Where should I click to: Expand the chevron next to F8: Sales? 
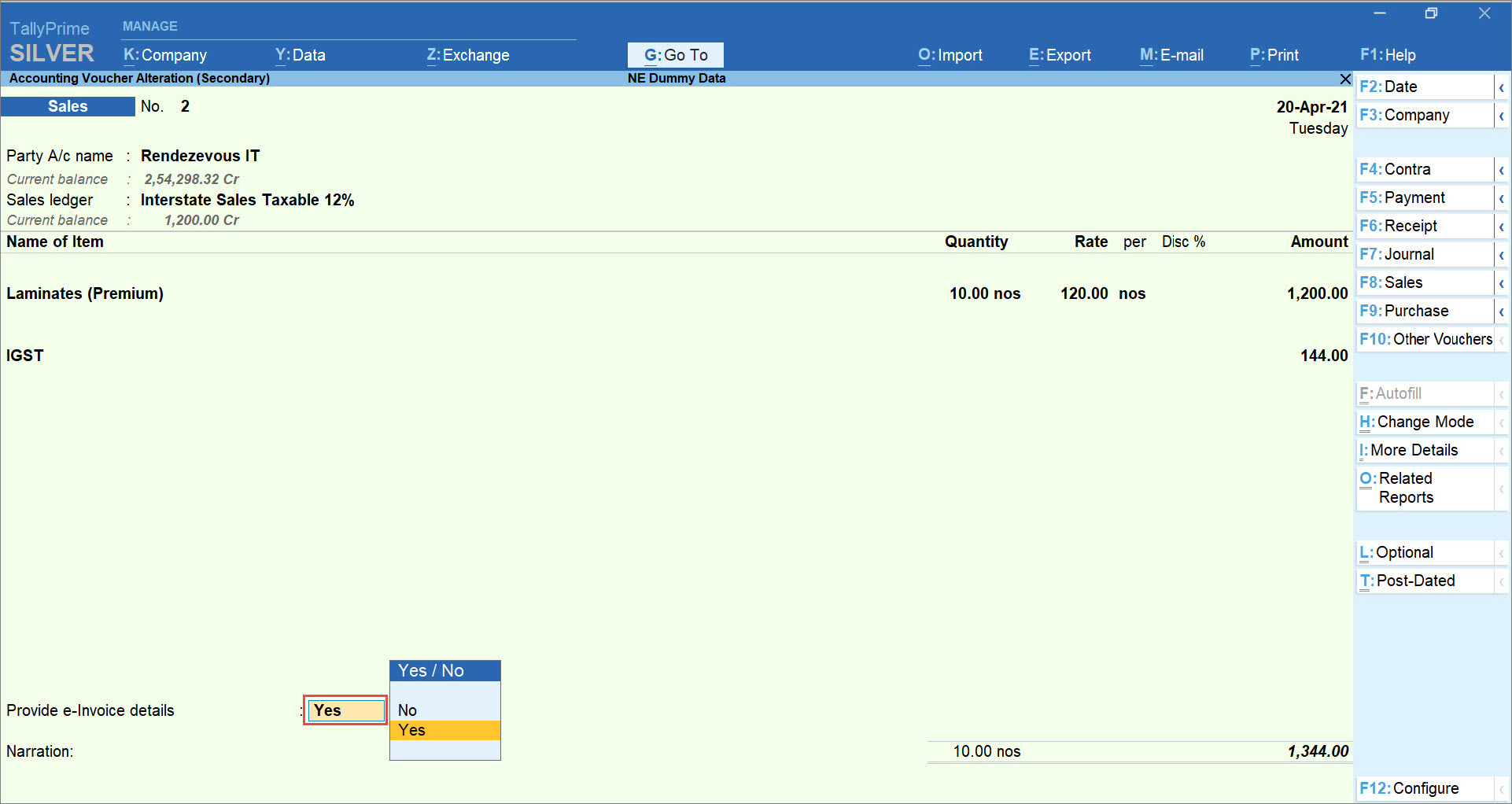[1503, 282]
